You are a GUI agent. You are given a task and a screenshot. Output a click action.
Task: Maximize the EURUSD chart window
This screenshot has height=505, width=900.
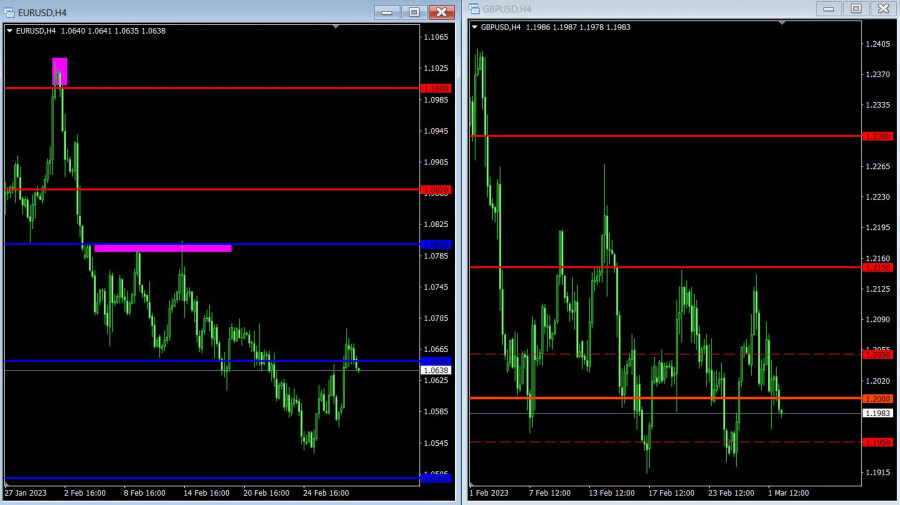(414, 12)
